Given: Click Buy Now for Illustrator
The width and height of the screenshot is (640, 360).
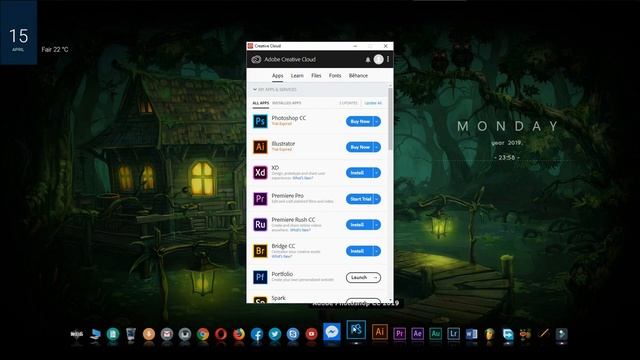Looking at the screenshot, I should pyautogui.click(x=360, y=147).
